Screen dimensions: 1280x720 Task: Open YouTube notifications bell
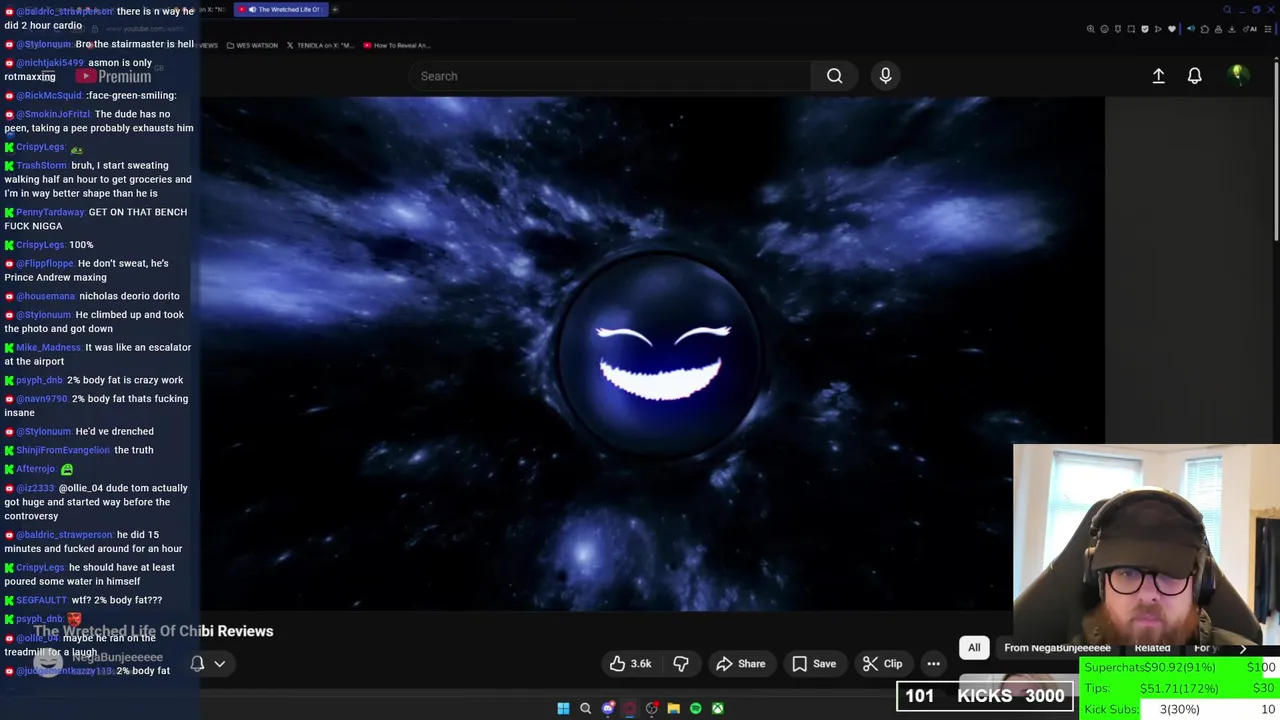click(1194, 76)
